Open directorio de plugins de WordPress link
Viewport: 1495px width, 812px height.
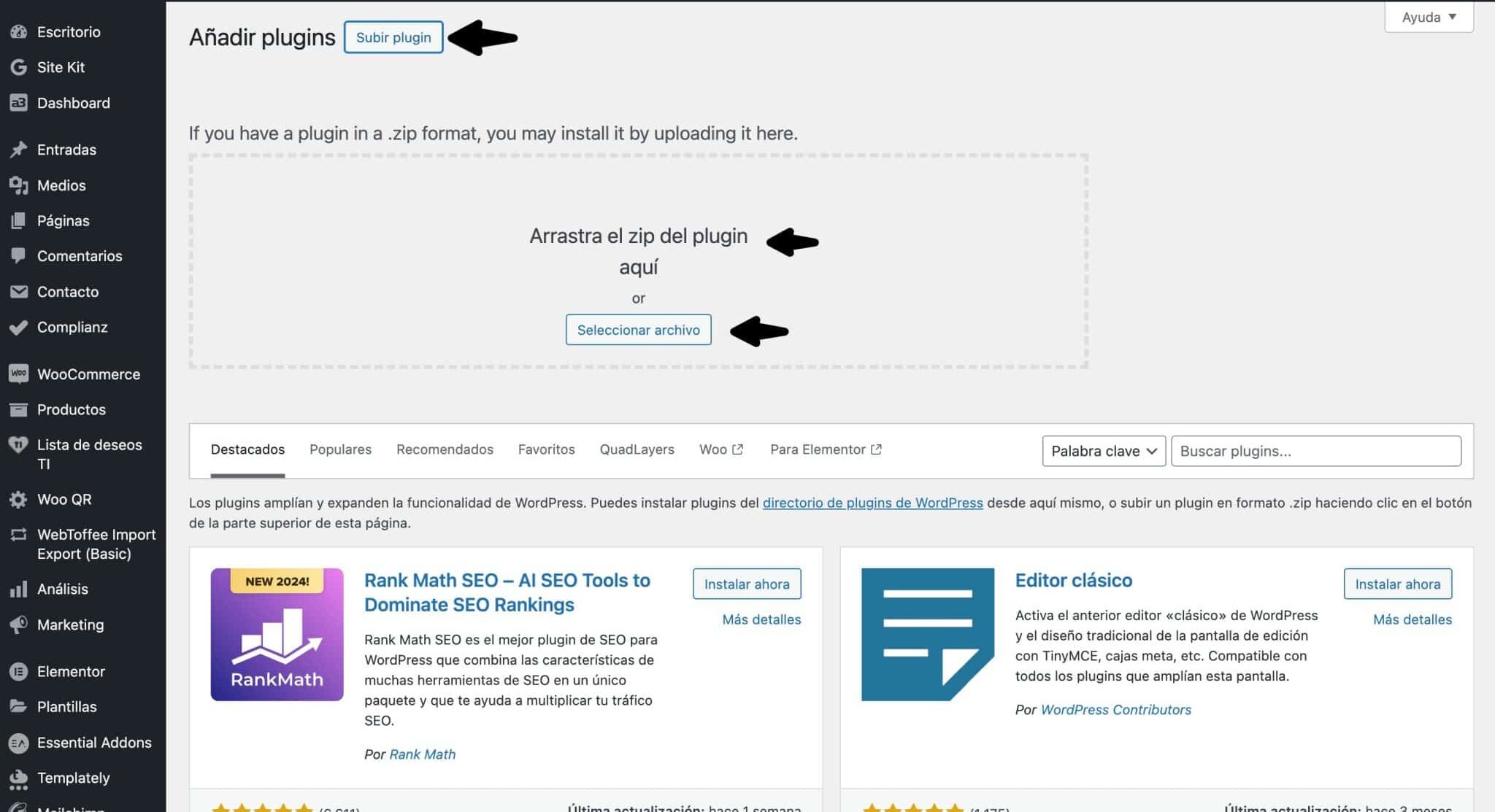pos(872,503)
